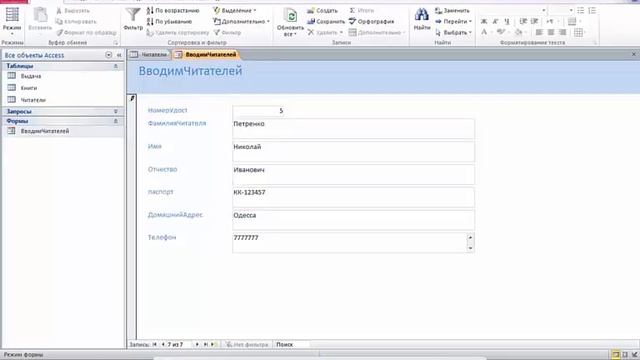The image size is (640, 360).
Task: Switch to the ВводимЧитателей document tab
Action: (x=206, y=55)
